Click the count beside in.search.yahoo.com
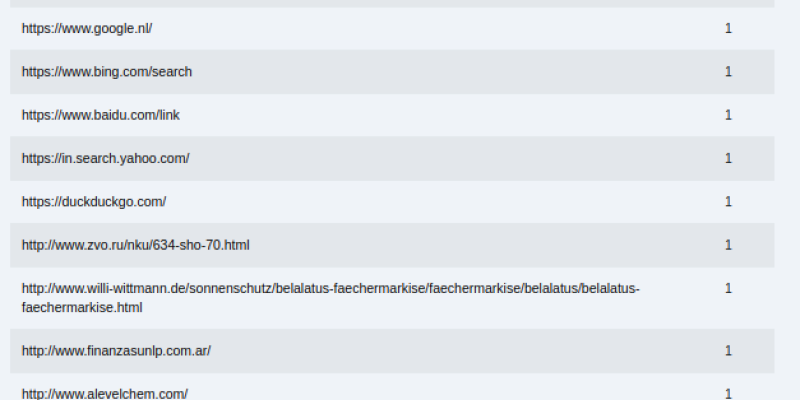This screenshot has height=400, width=800. click(728, 159)
